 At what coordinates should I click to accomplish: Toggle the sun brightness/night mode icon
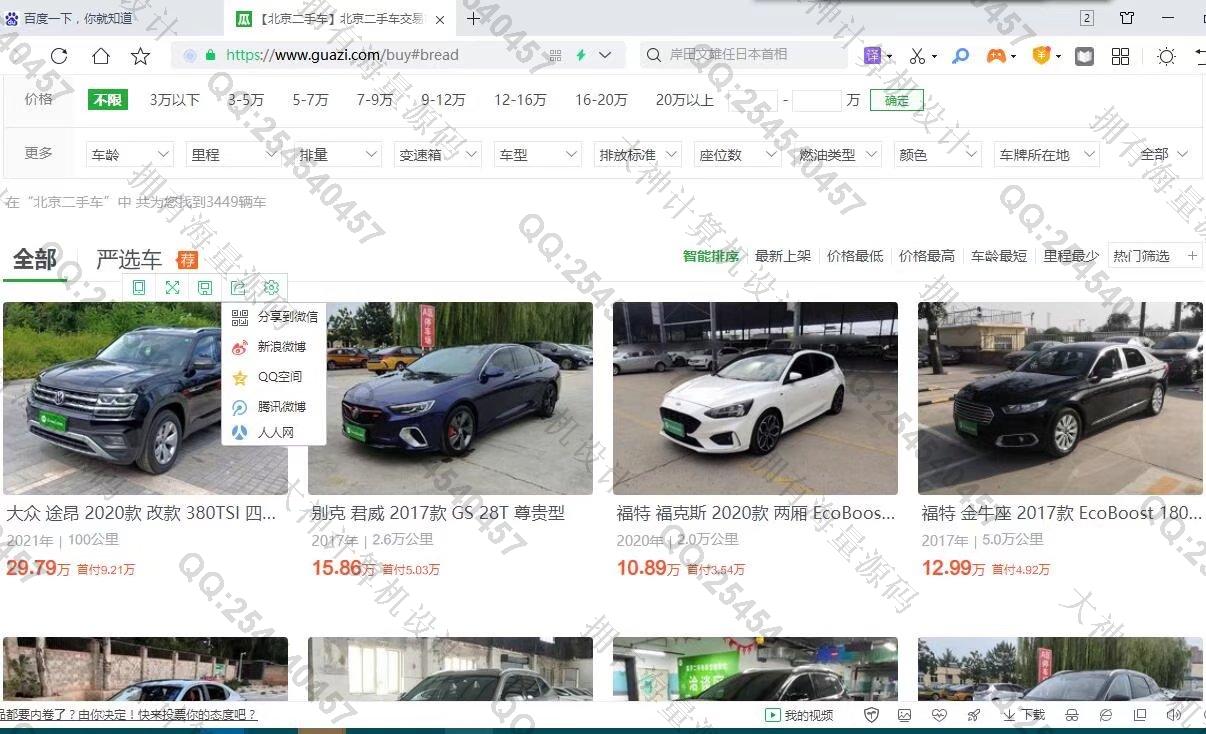(1166, 56)
